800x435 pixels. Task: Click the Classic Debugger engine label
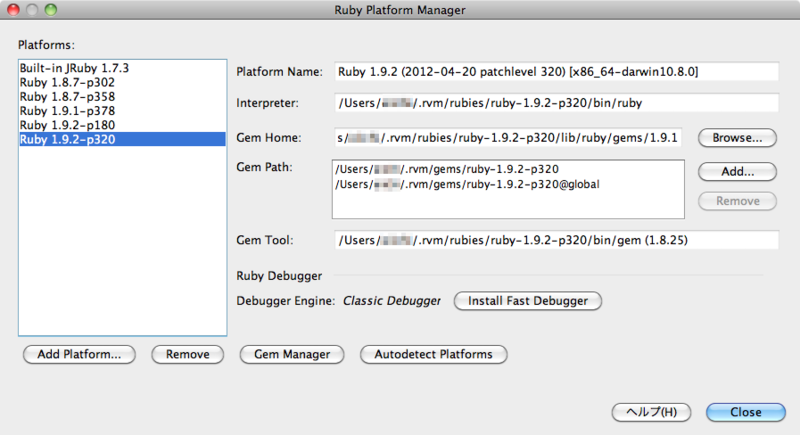click(391, 301)
